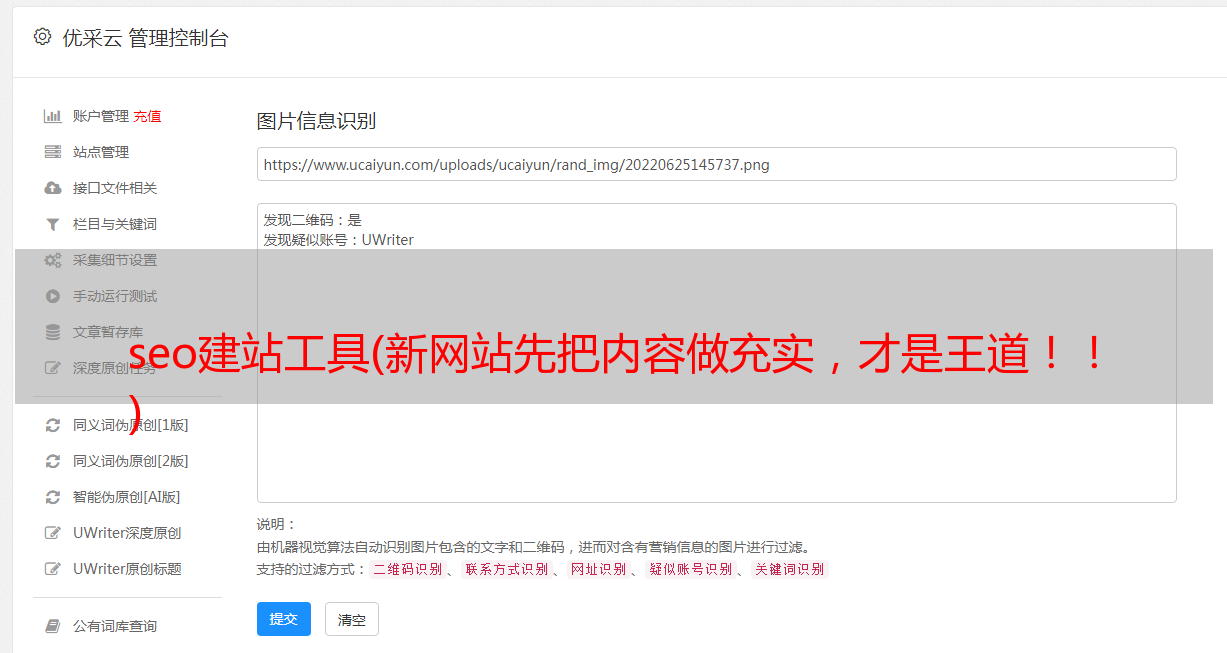
Task: Click the blue 提交 button
Action: point(284,619)
